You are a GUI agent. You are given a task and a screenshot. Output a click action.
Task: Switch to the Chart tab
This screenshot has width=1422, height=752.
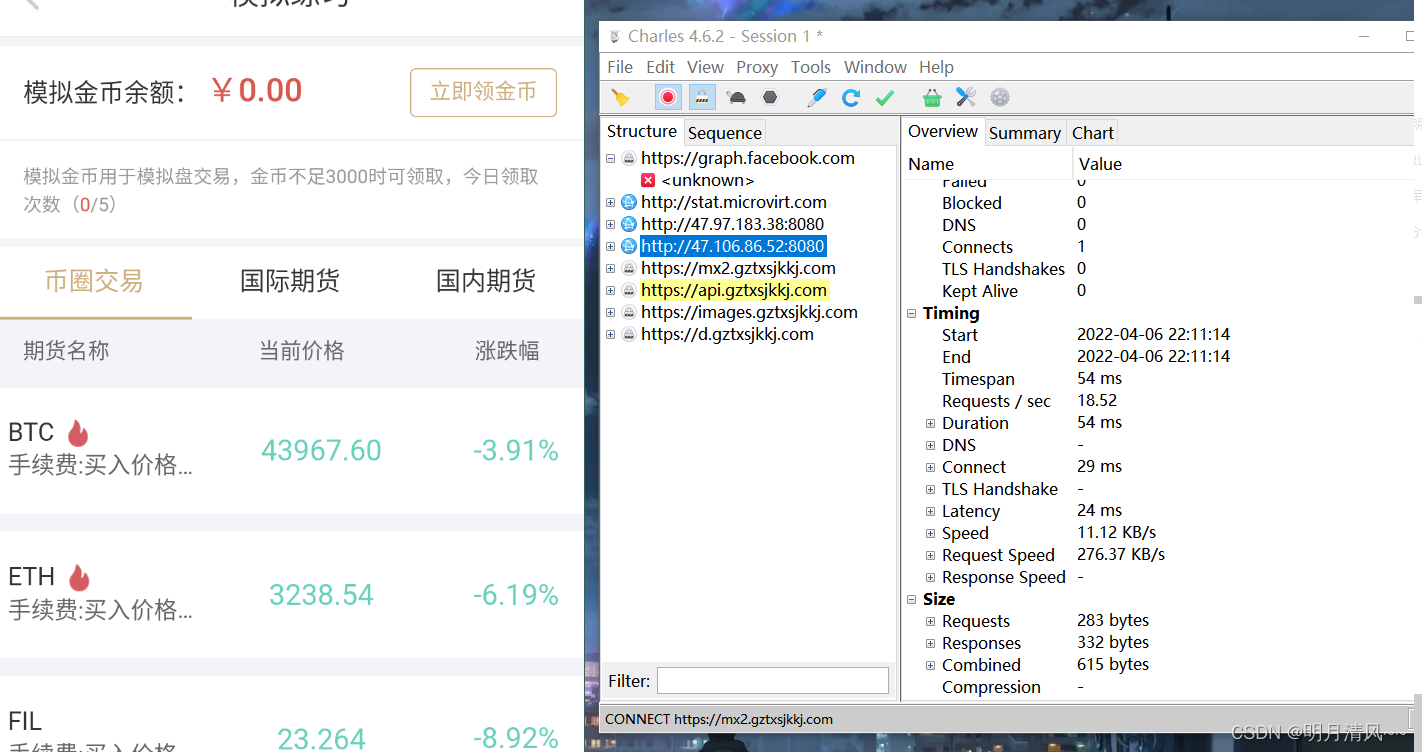1093,133
